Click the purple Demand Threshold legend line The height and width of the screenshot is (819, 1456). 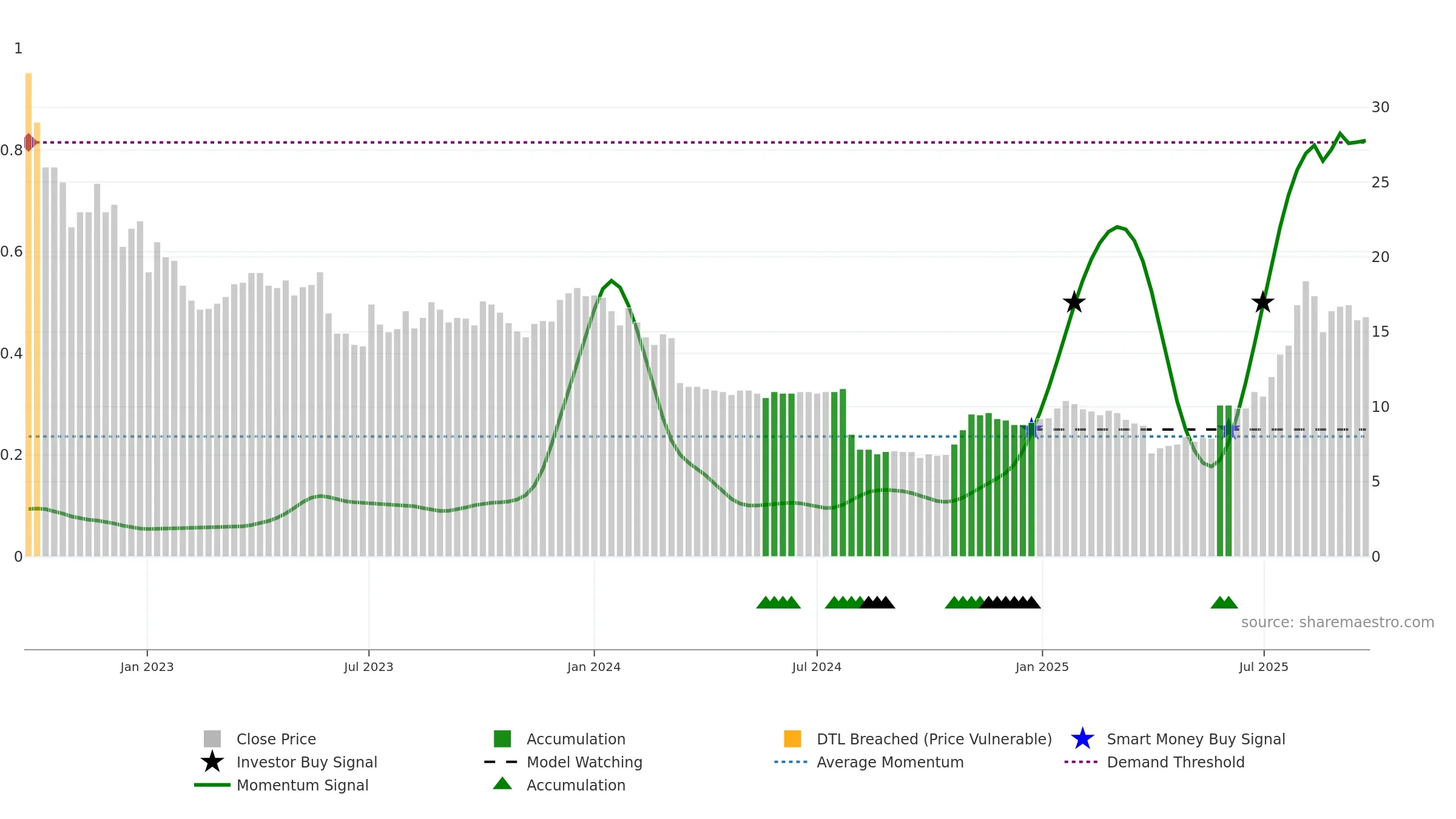click(1081, 762)
